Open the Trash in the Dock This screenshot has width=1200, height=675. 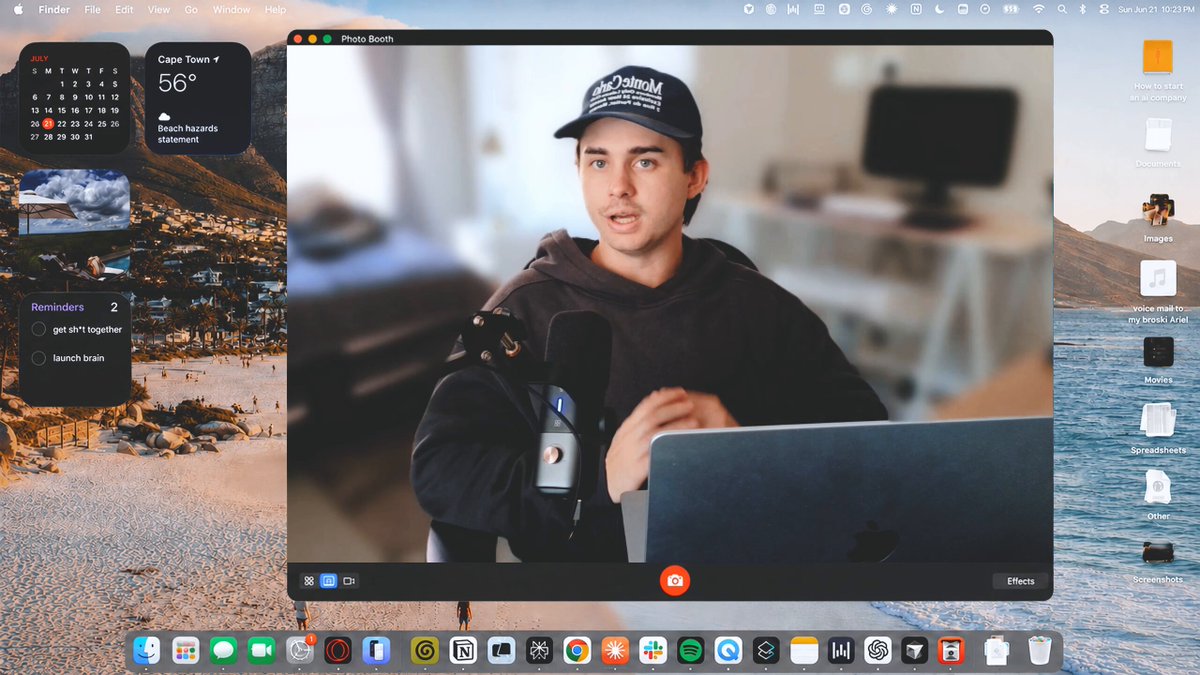point(1040,650)
